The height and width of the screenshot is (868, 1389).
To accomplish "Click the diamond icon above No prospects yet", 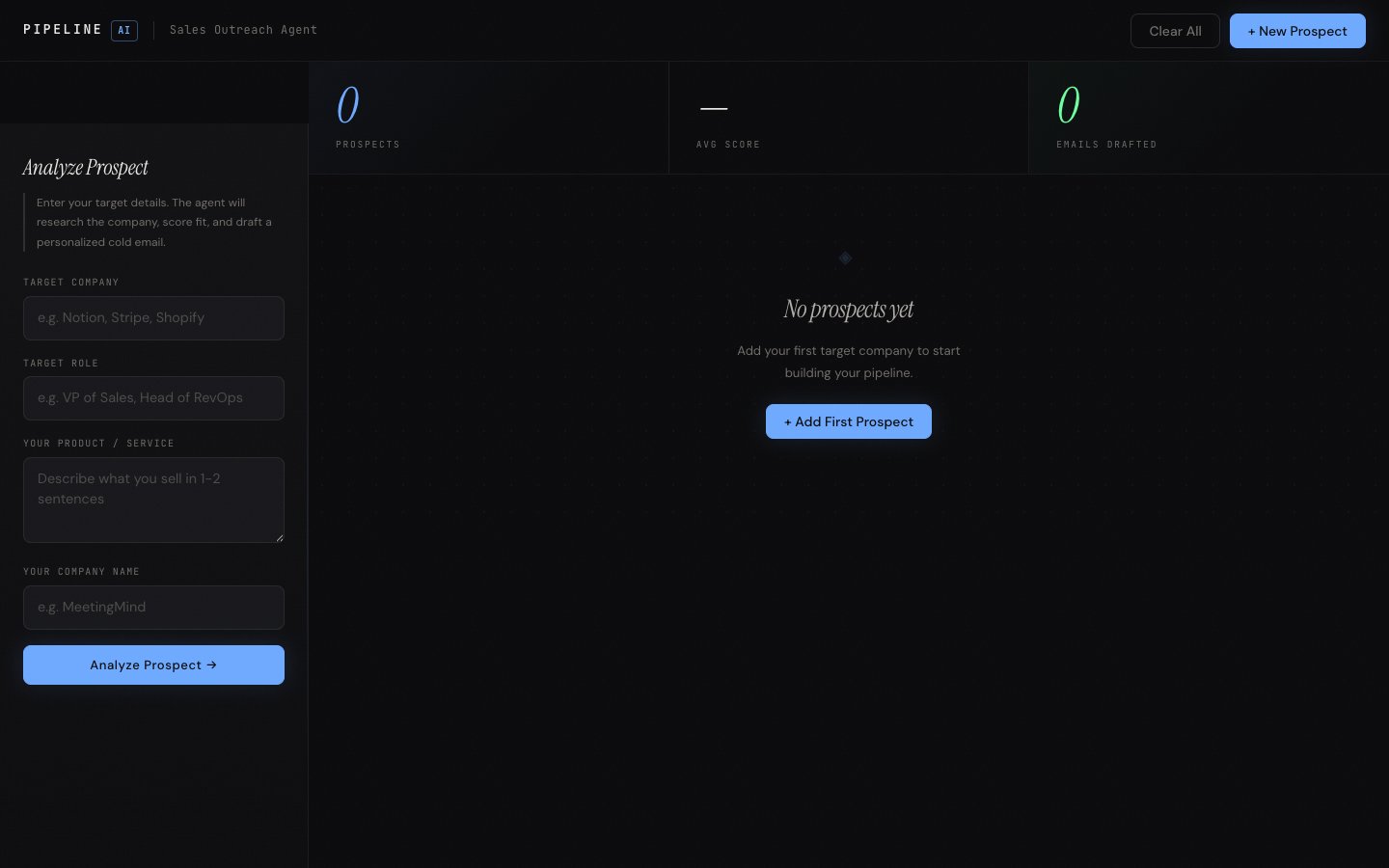I will (x=845, y=258).
